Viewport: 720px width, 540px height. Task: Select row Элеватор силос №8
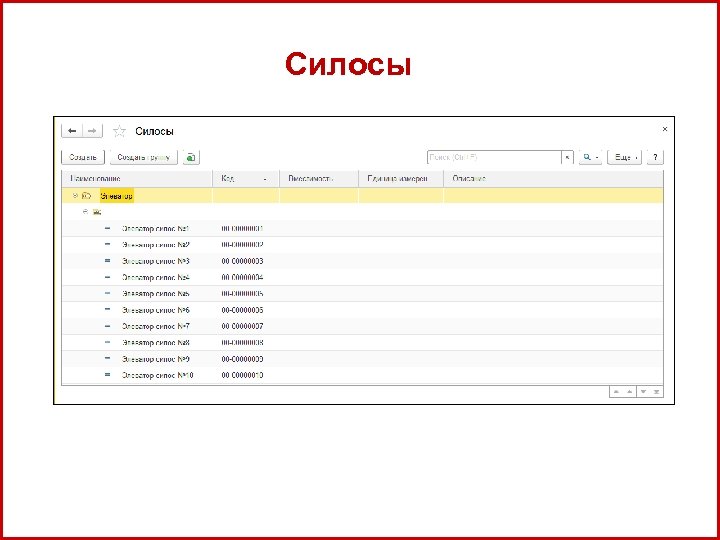click(362, 343)
